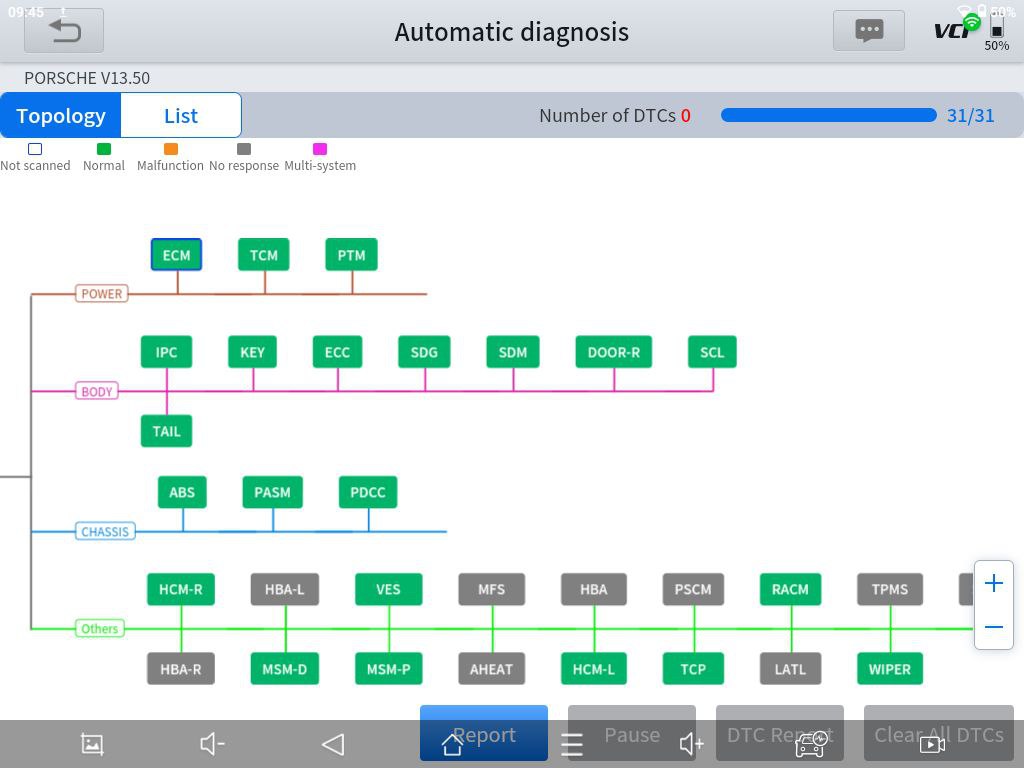This screenshot has height=768, width=1024.
Task: Open the feedback message icon
Action: (868, 31)
